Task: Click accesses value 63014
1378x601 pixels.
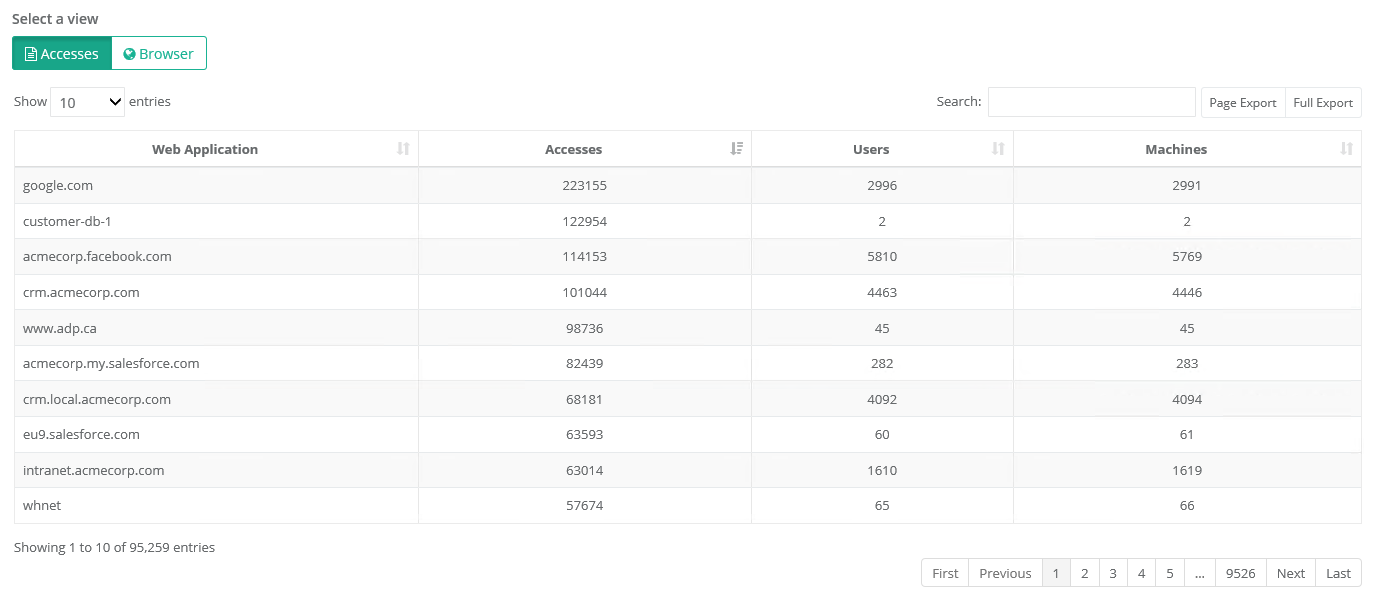Action: [x=585, y=470]
